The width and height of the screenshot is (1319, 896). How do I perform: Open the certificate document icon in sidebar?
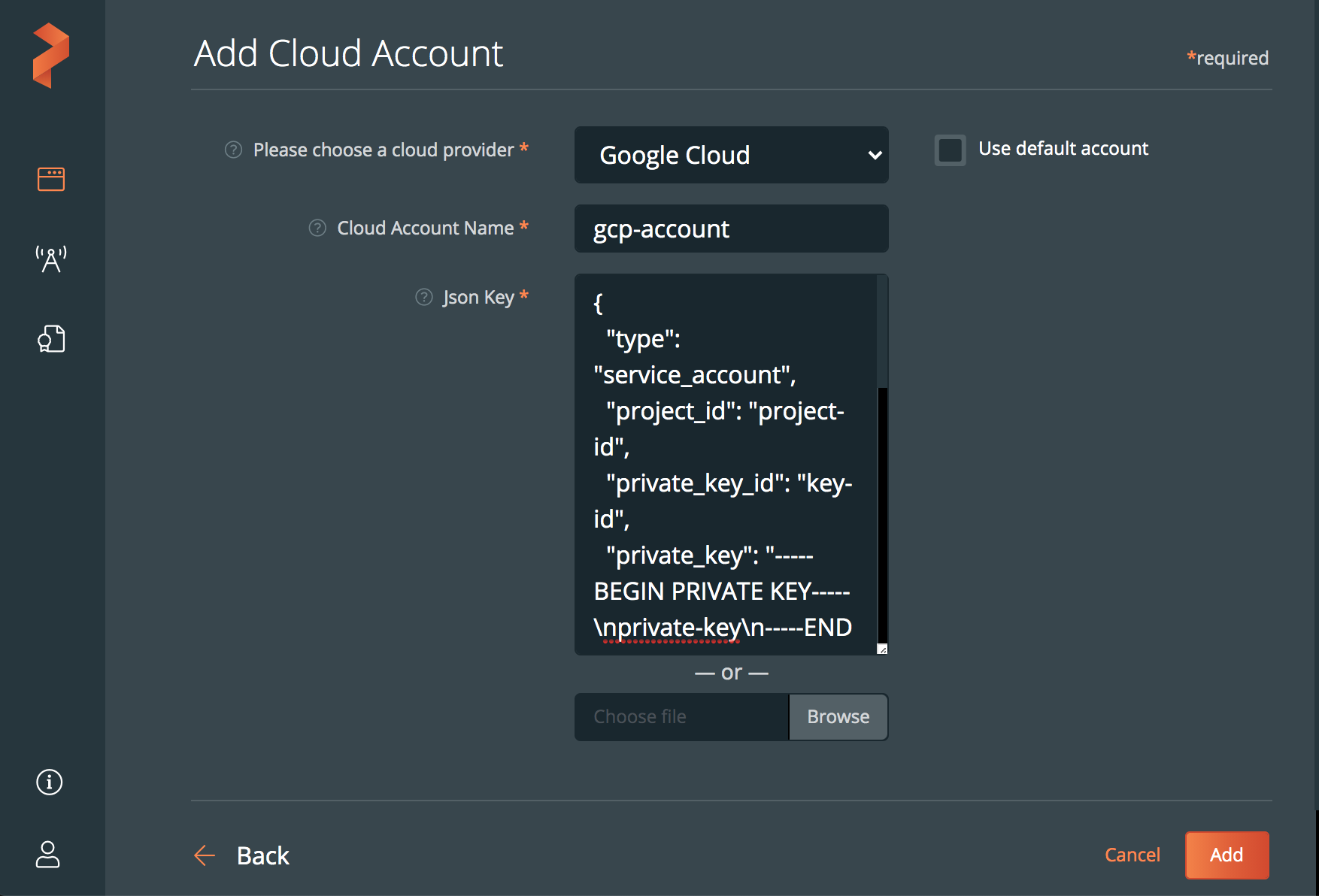(x=51, y=339)
